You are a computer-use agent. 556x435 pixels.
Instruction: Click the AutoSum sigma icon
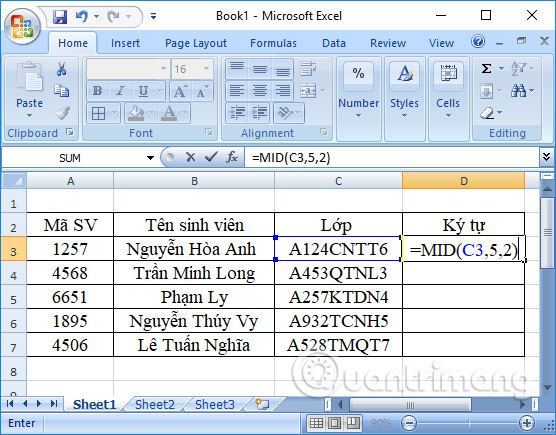pos(486,68)
